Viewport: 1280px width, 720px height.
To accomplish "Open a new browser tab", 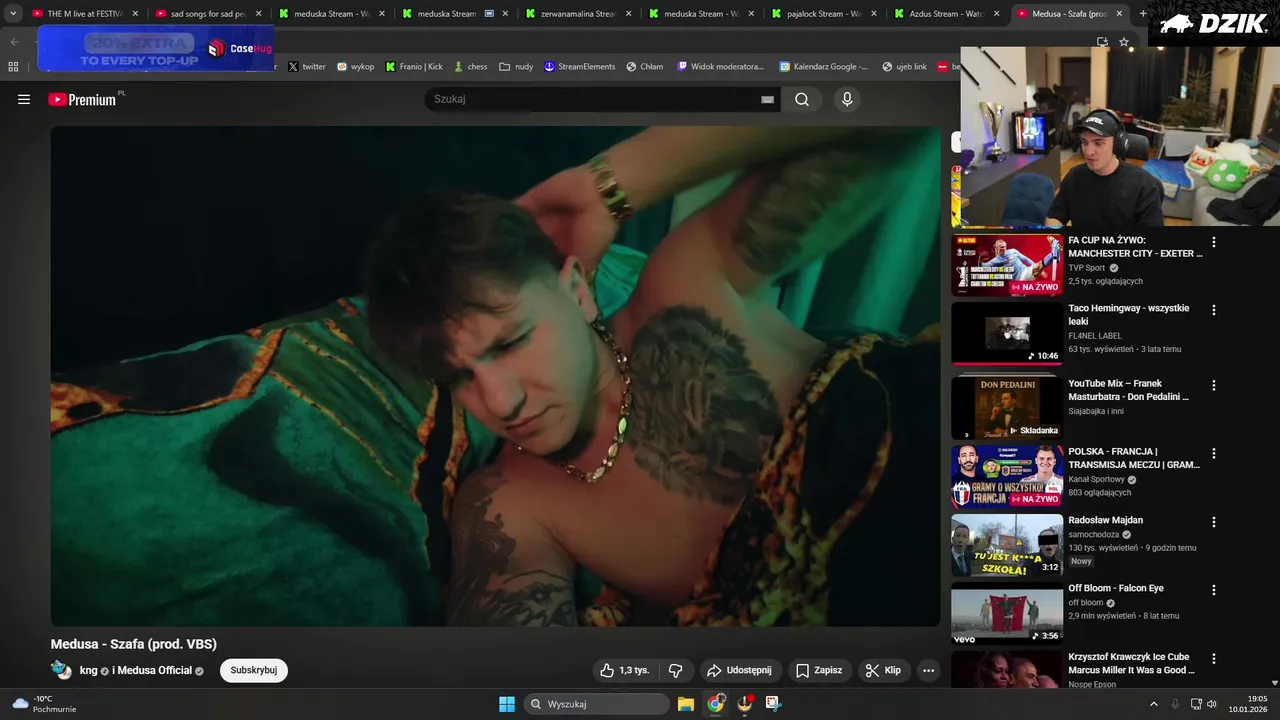I will [1142, 14].
